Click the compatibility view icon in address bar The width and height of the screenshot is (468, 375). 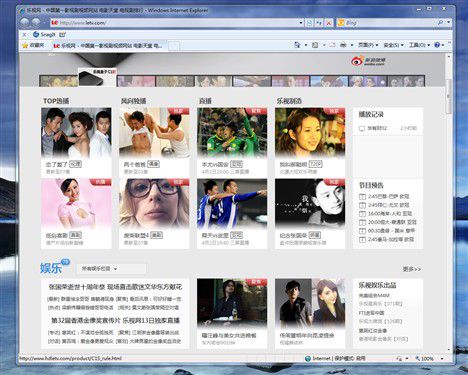coord(309,23)
